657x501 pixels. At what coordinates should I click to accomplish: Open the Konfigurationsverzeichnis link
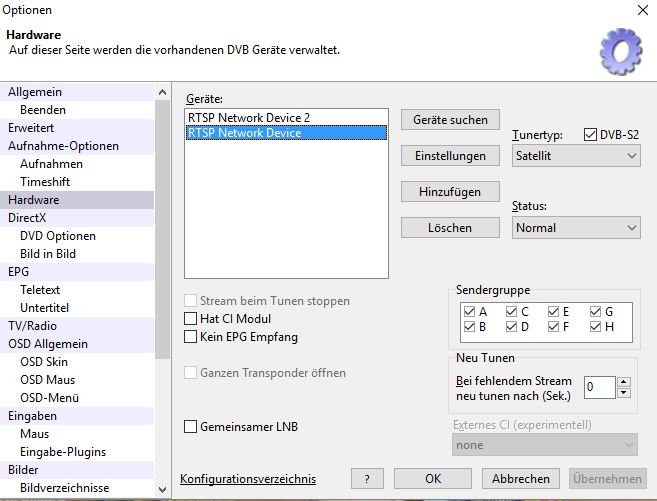tap(247, 479)
